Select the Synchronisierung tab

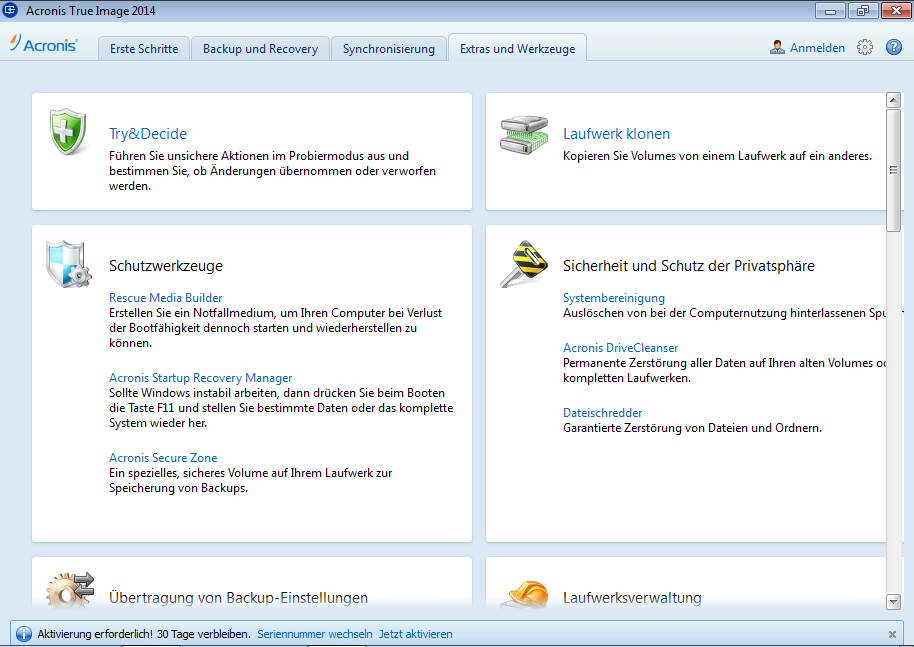point(388,48)
